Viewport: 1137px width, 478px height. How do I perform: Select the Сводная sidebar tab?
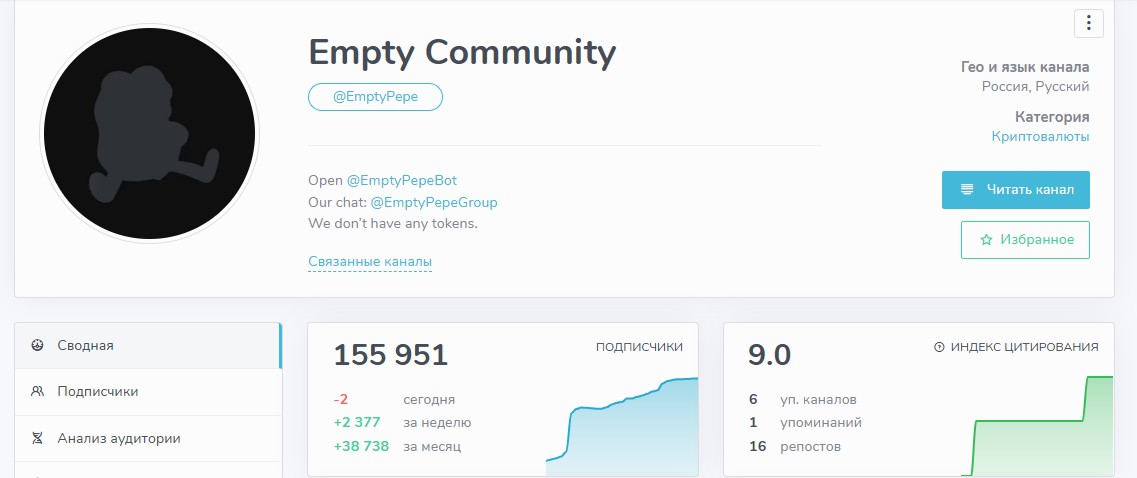(148, 345)
